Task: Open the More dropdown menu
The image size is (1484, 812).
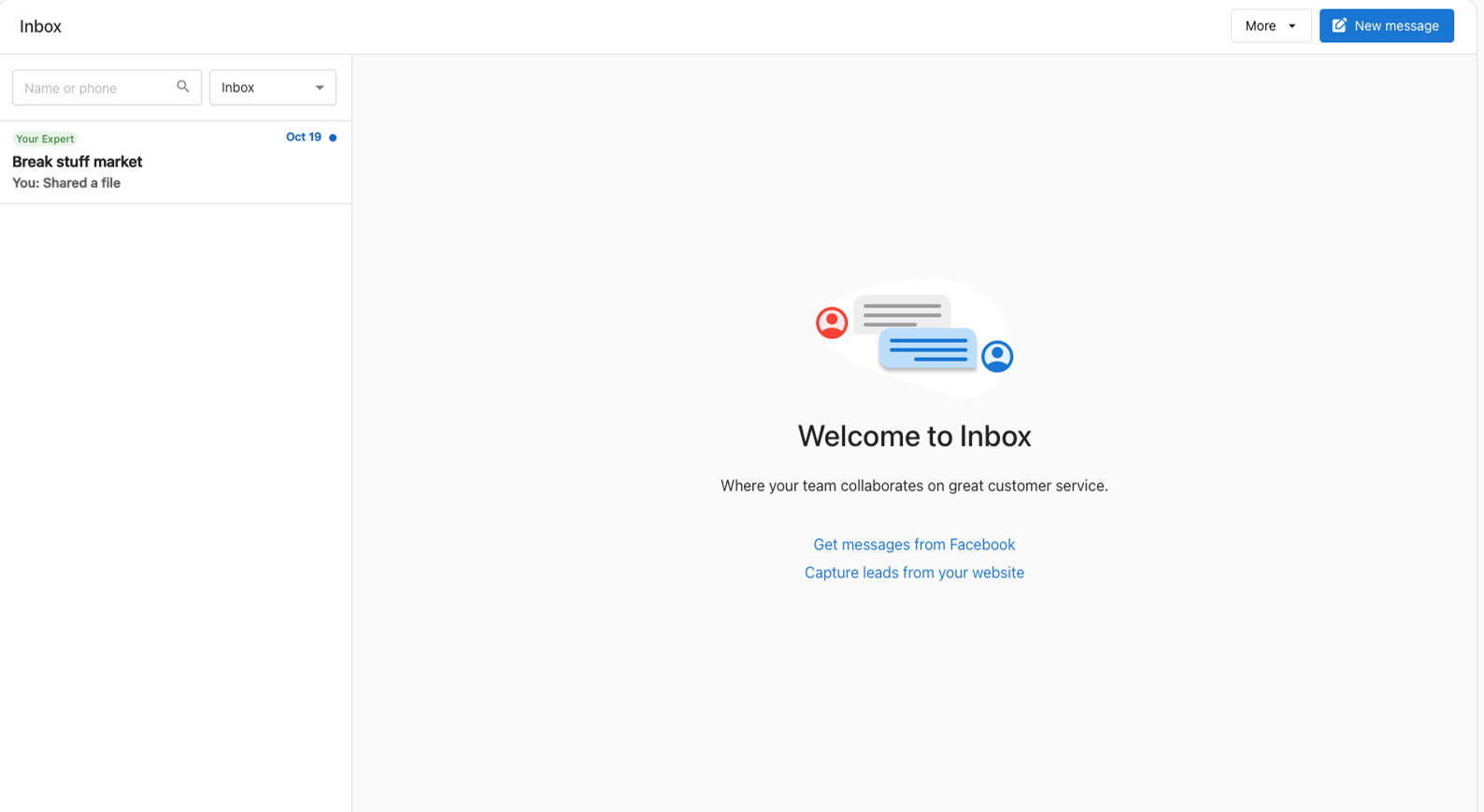Action: tap(1271, 26)
